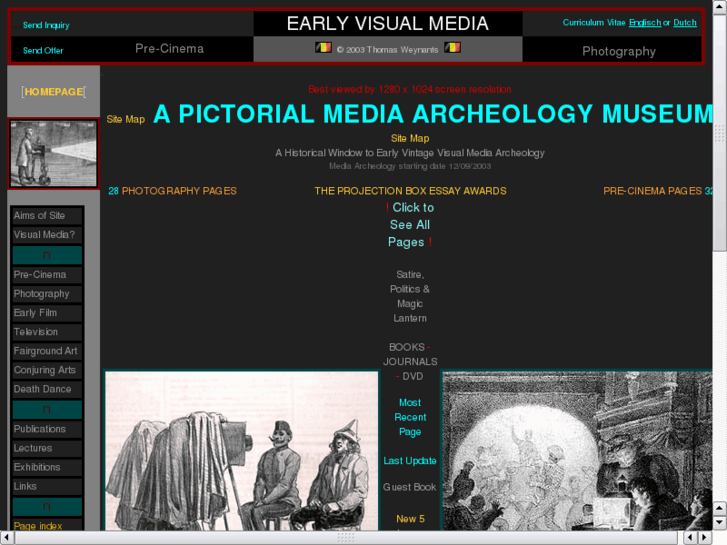727x545 pixels.
Task: Open New 5 link
Action: coord(410,519)
